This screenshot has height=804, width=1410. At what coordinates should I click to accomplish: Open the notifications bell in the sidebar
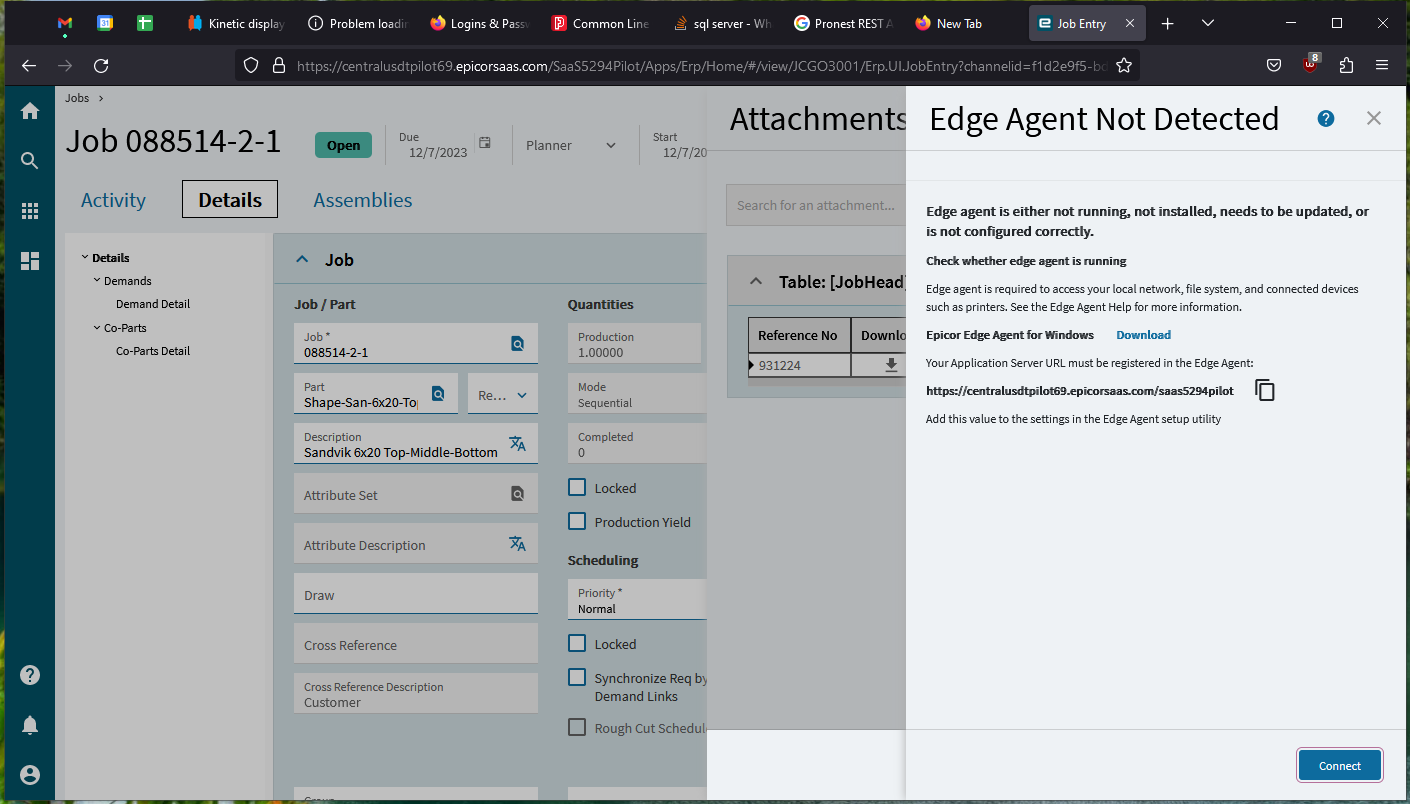(30, 725)
